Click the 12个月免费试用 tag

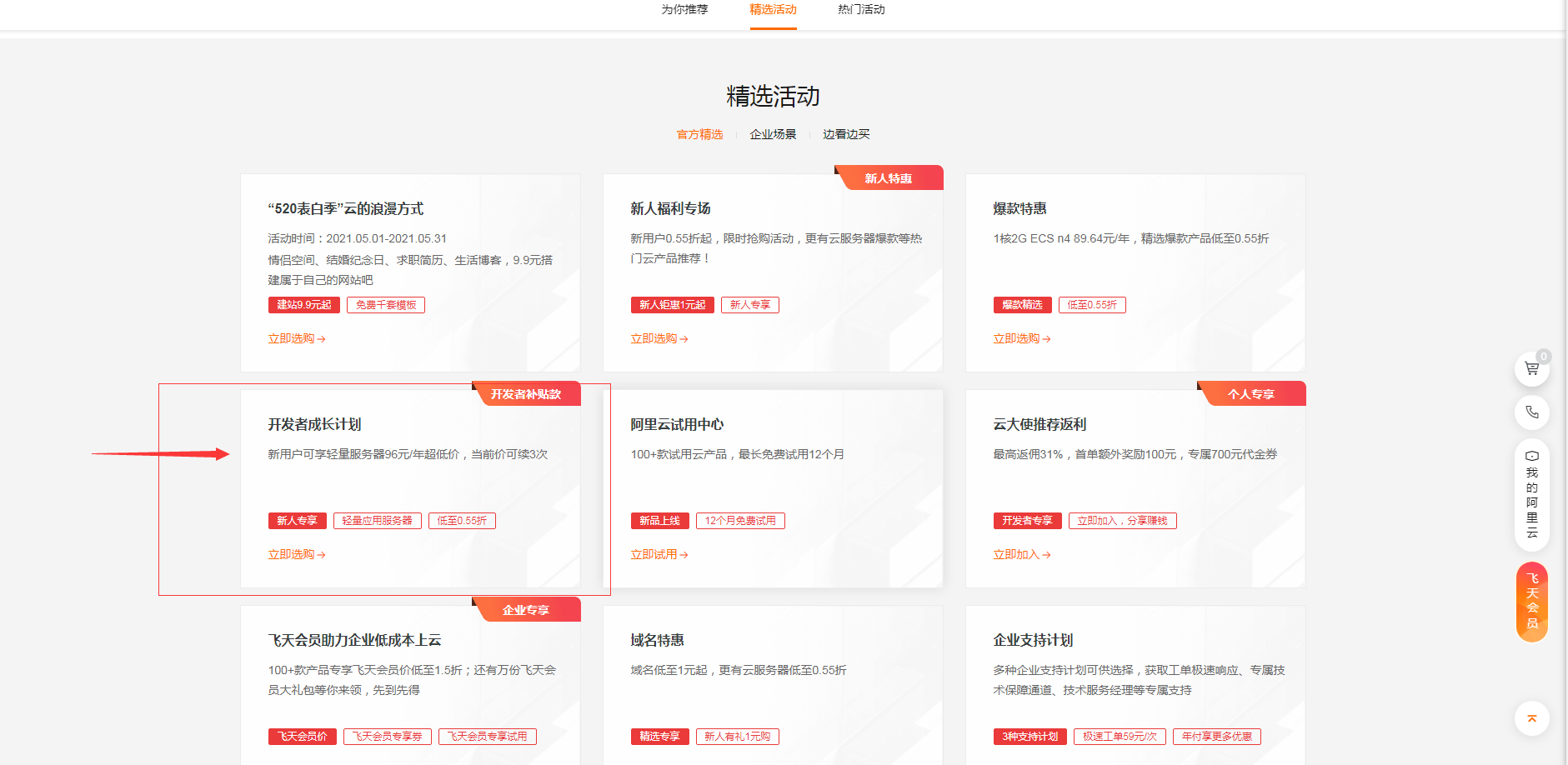click(740, 521)
